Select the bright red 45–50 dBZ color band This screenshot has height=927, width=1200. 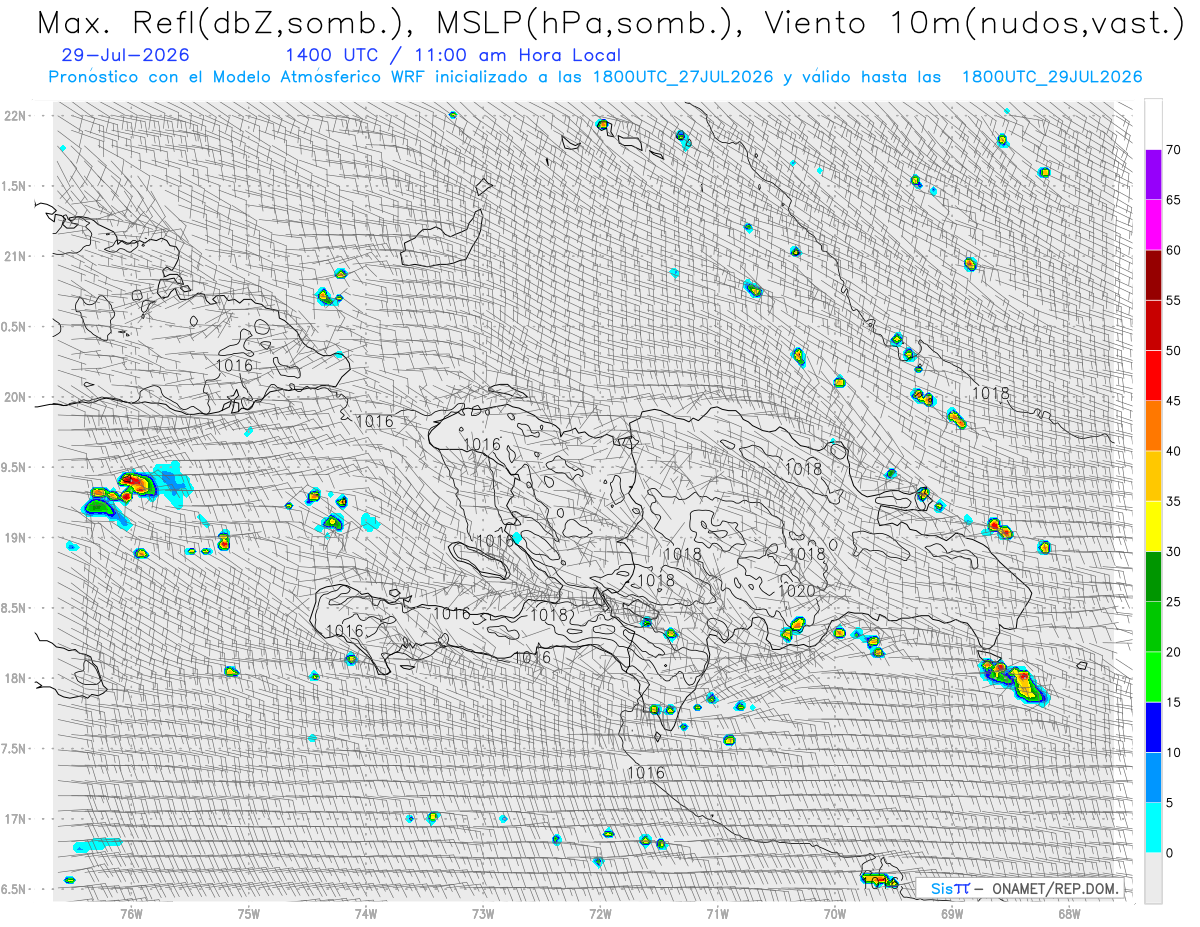tap(1153, 375)
